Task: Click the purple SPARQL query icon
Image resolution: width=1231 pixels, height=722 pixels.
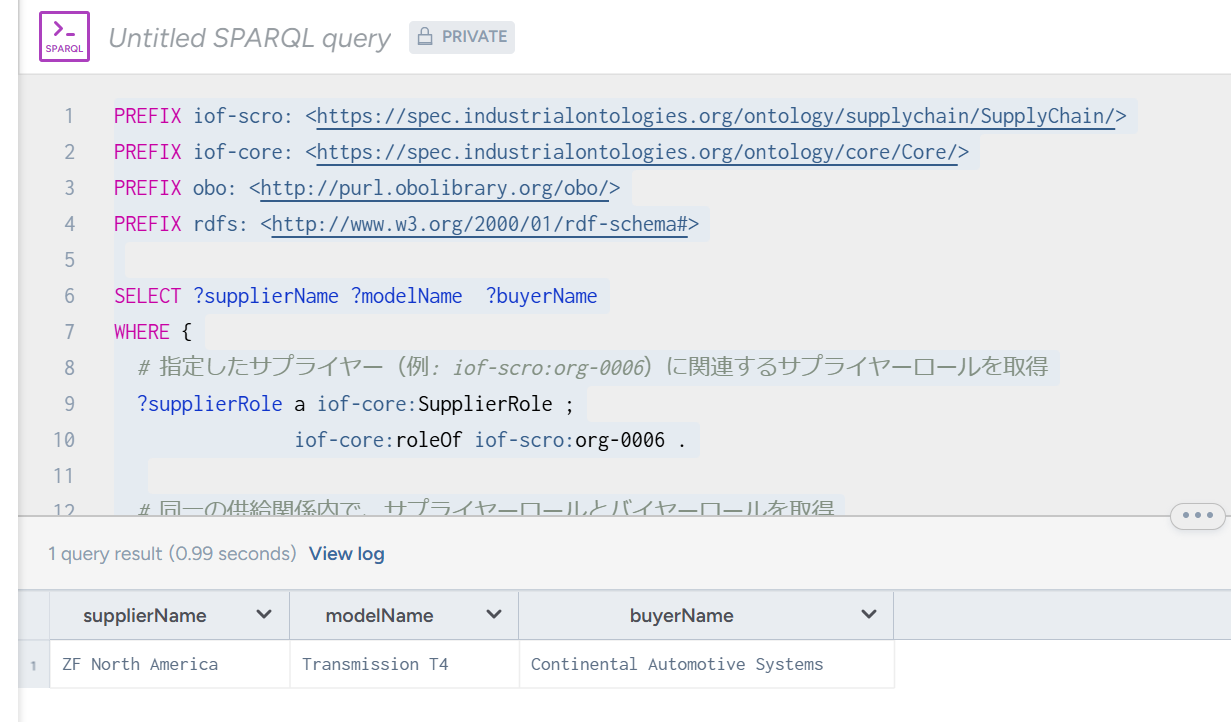Action: coord(64,37)
